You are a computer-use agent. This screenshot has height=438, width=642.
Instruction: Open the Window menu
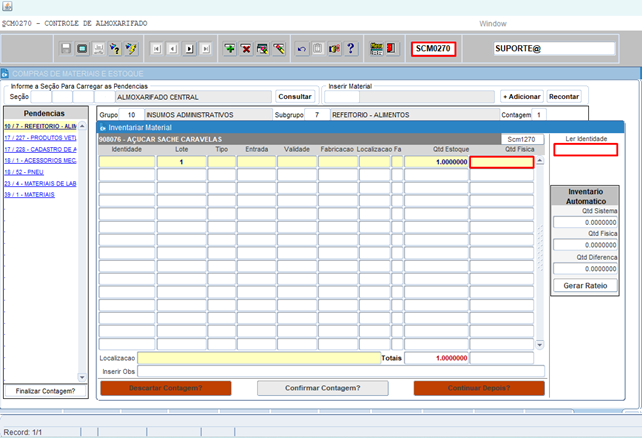[493, 24]
